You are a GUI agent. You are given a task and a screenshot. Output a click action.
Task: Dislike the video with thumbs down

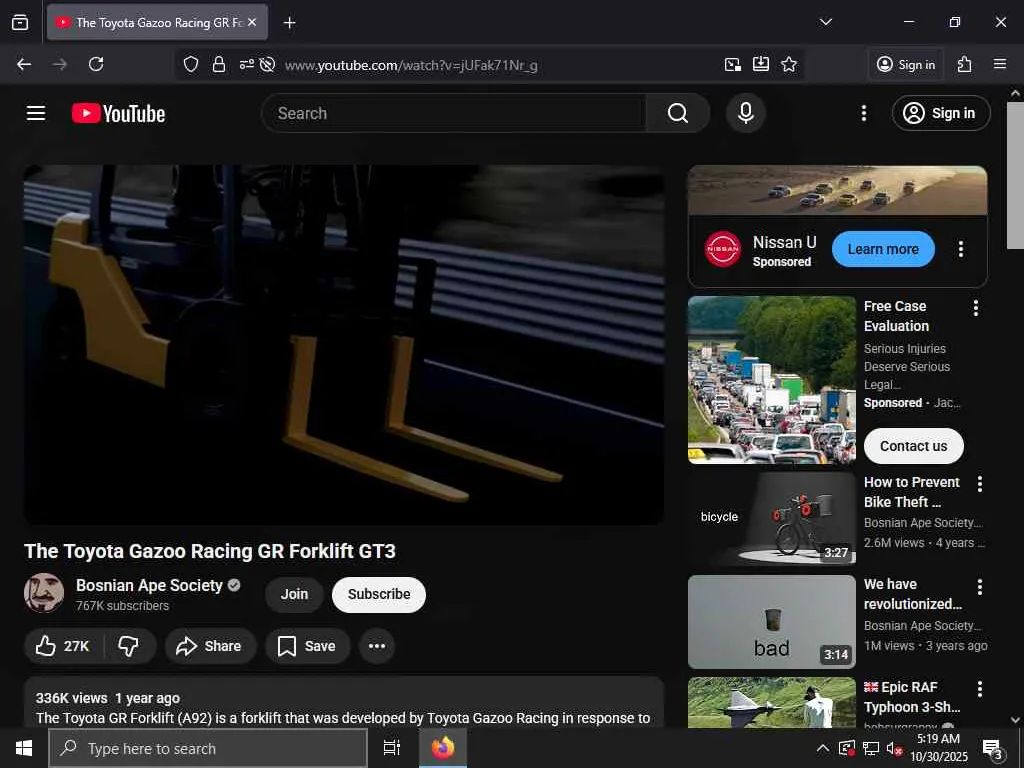coord(129,646)
